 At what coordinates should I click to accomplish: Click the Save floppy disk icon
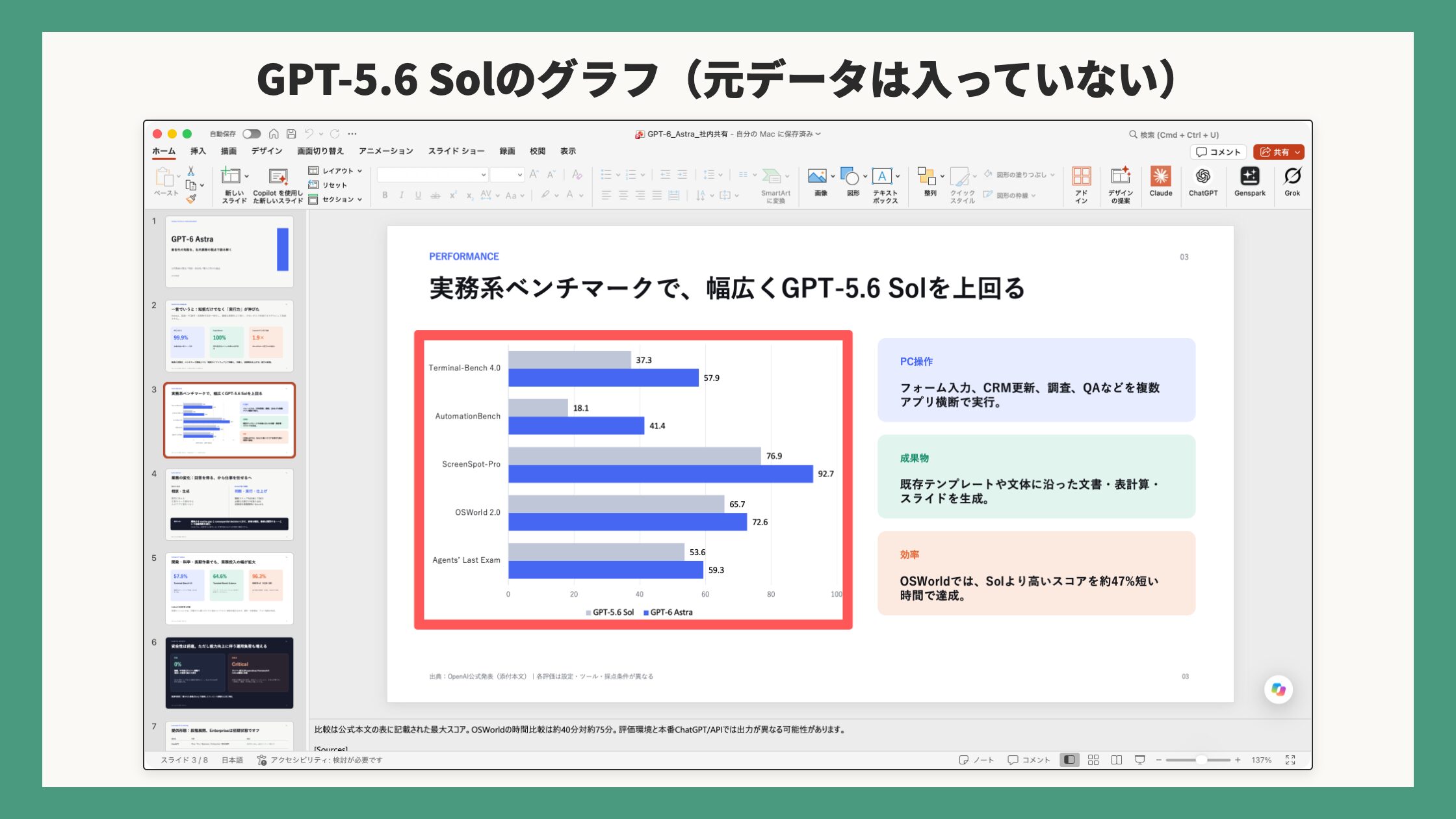291,134
